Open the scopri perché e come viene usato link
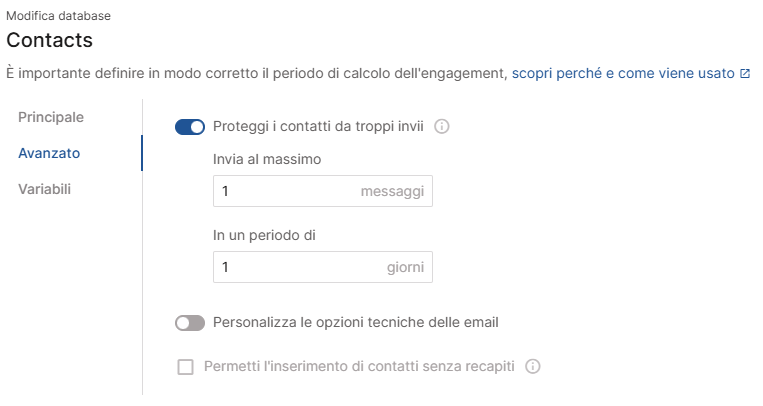Viewport: 763px width, 406px height. 623,74
